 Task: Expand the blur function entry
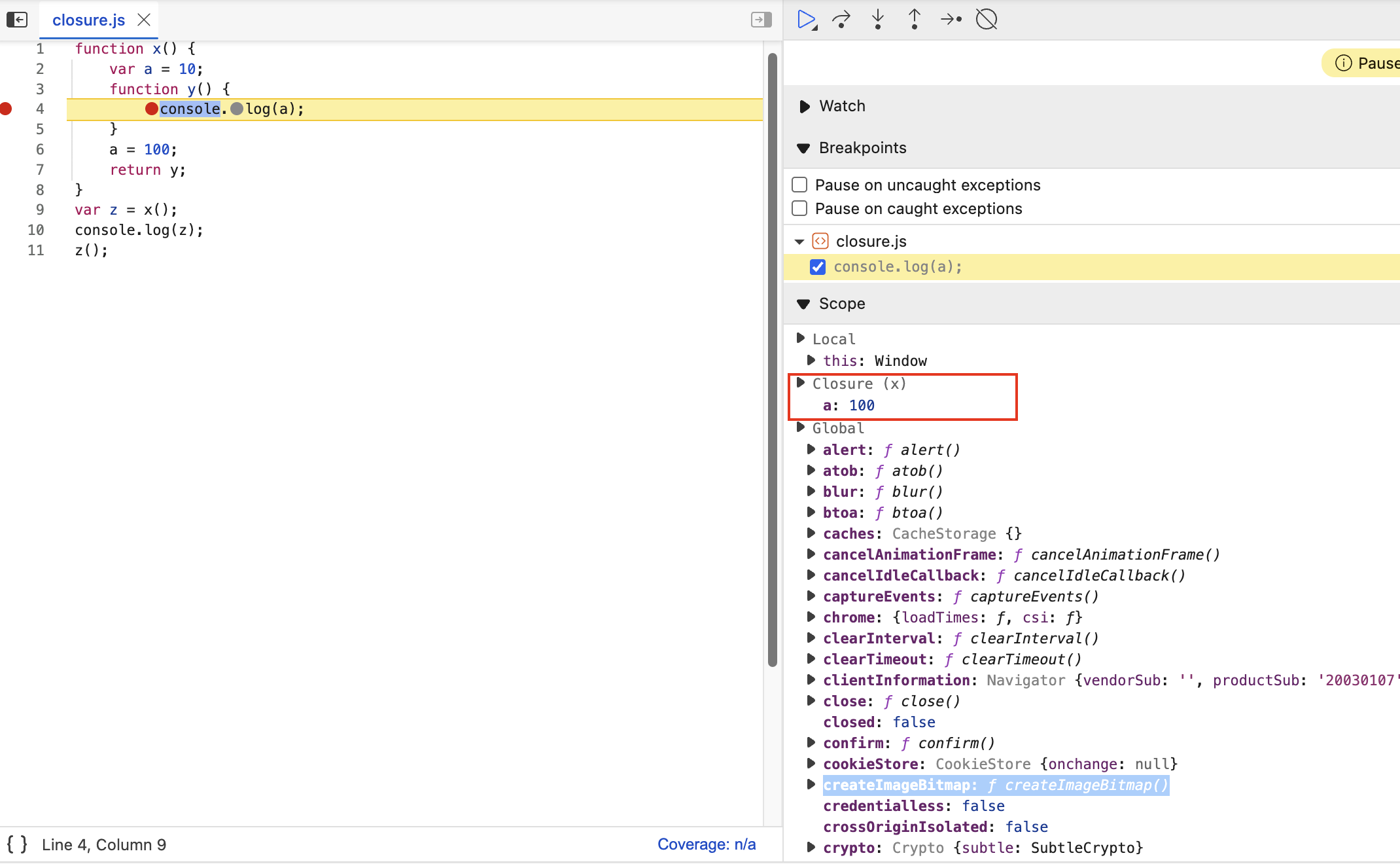click(811, 491)
